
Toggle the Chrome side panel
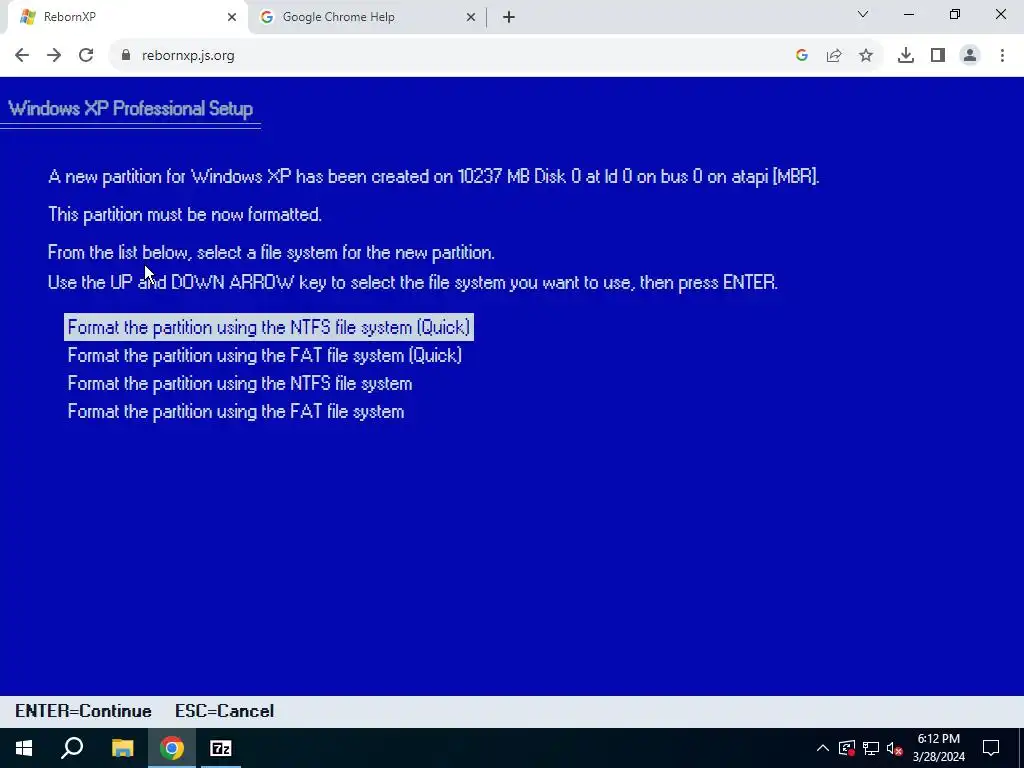click(x=938, y=56)
